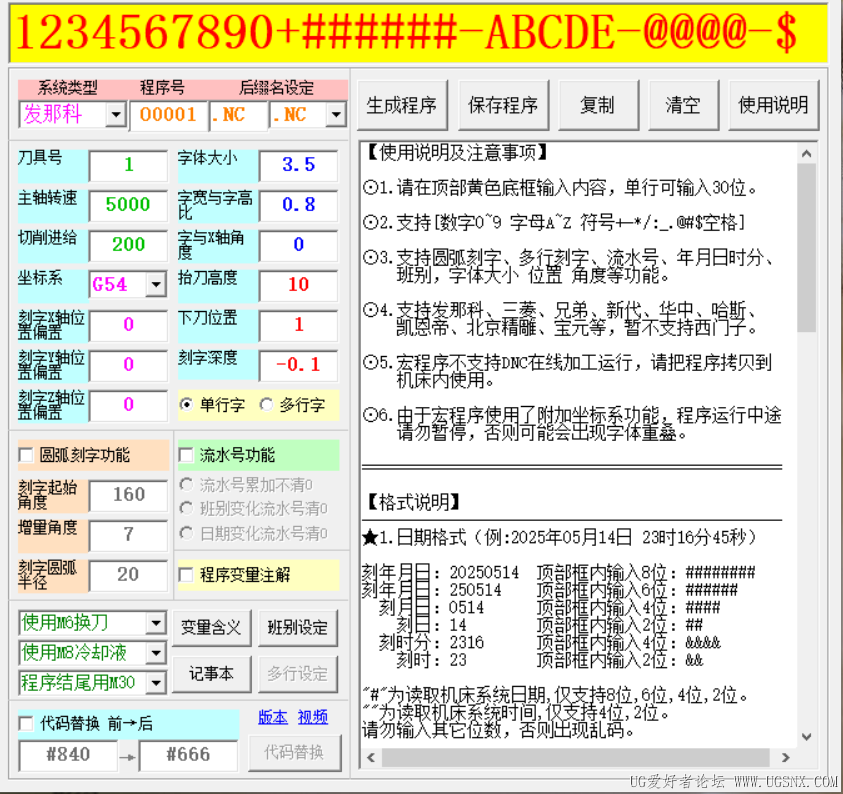This screenshot has width=843, height=794.
Task: Enable the 圆弧刻字功能 checkbox
Action: click(26, 455)
